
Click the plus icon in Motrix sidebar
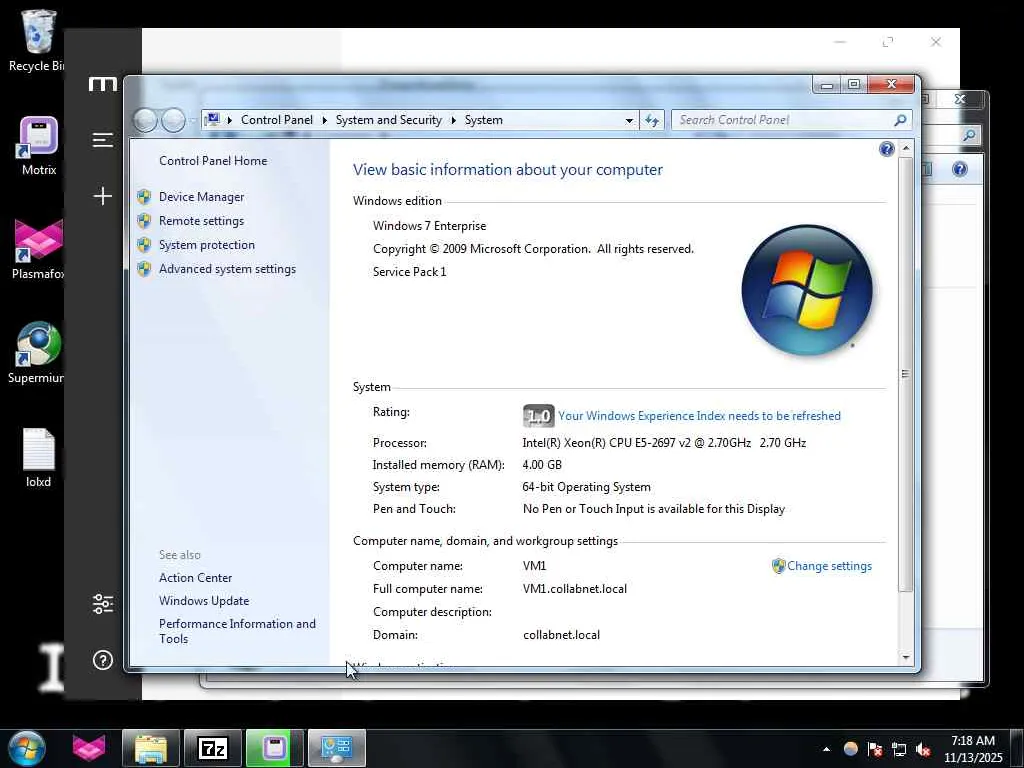[x=103, y=196]
